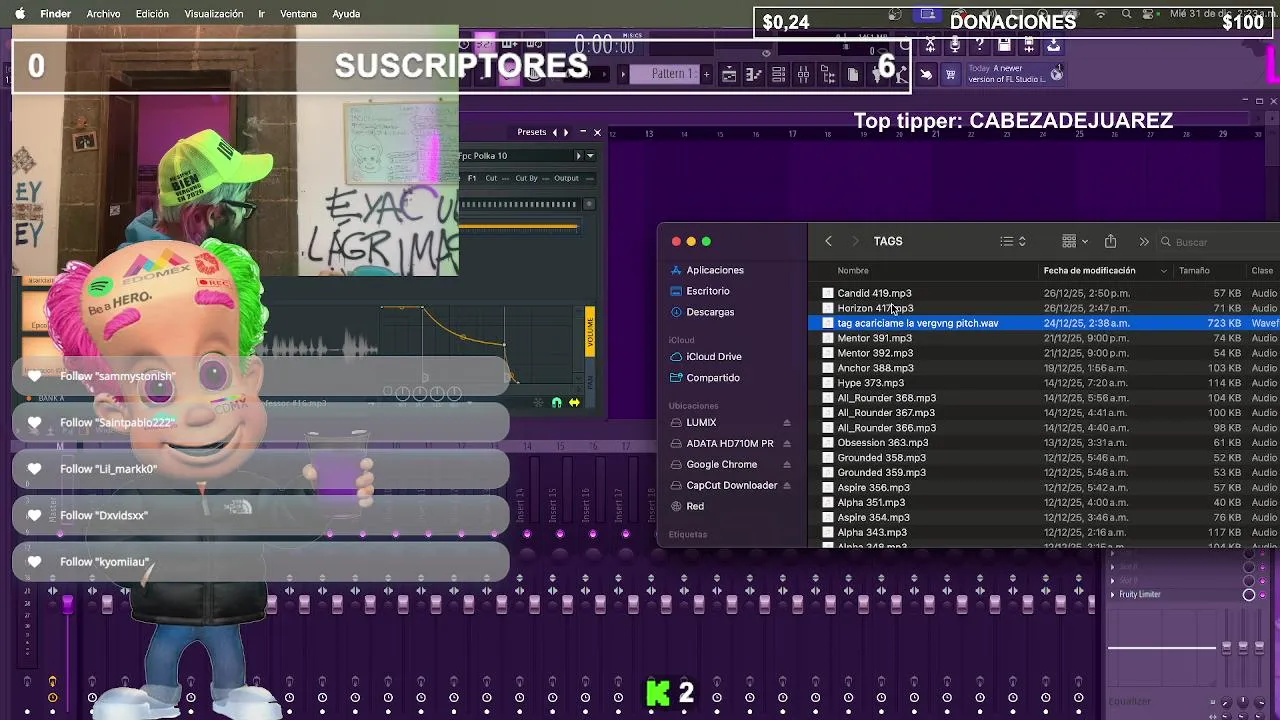This screenshot has height=720, width=1280.
Task: Click the Finder share icon
Action: pos(1110,241)
